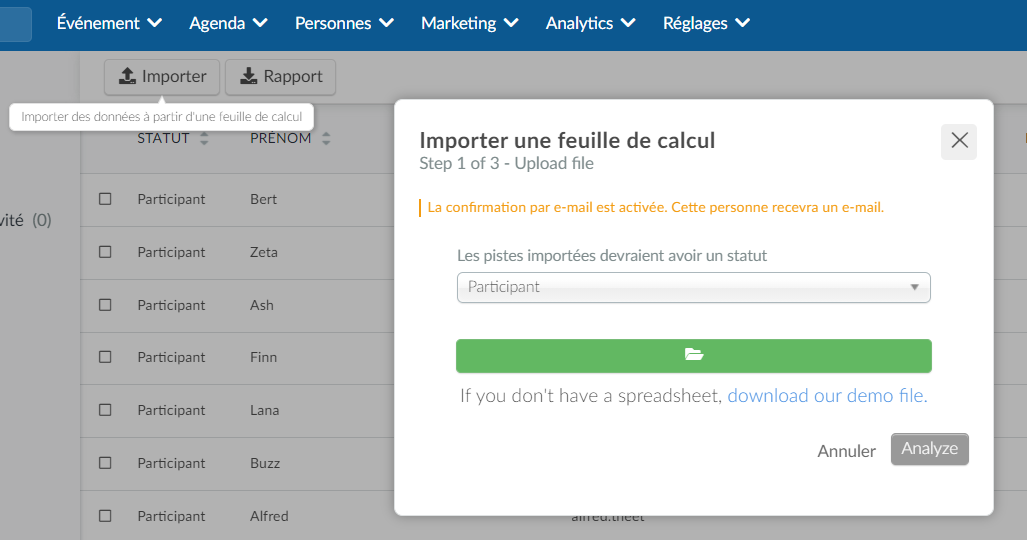Open the Participant status dropdown
The image size is (1027, 540).
coord(694,288)
